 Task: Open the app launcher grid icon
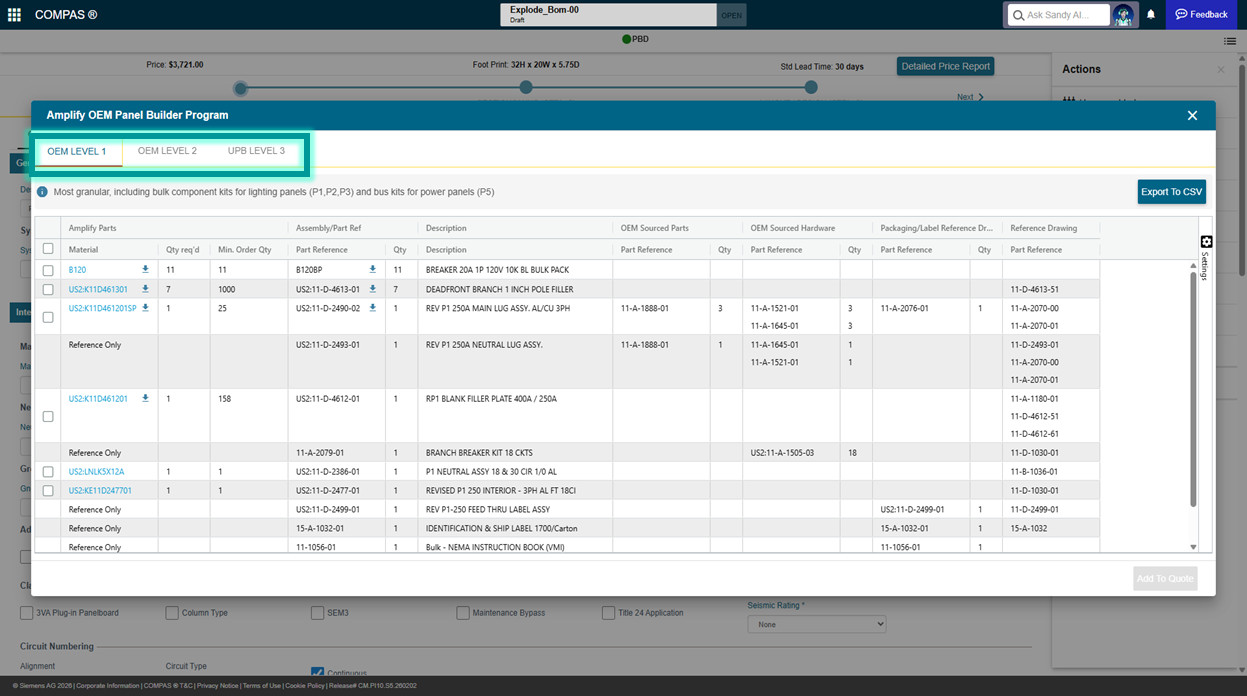tap(14, 15)
